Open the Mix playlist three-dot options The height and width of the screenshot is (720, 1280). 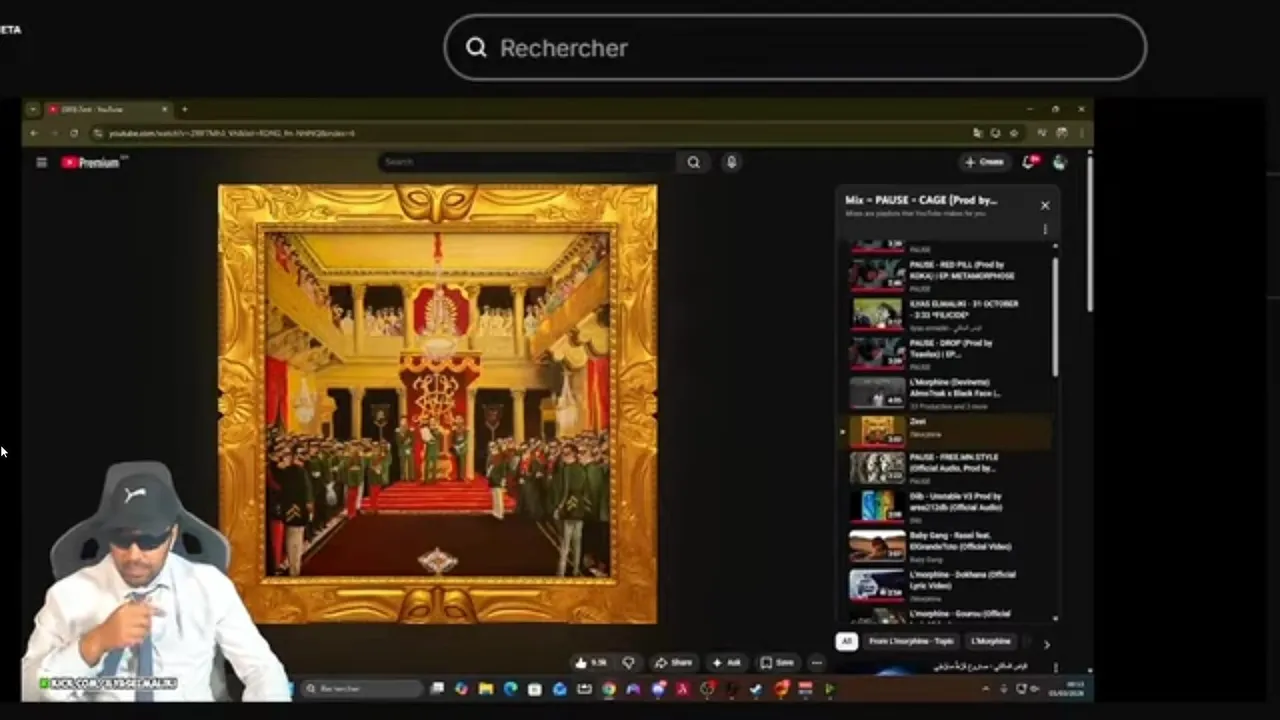(1045, 229)
